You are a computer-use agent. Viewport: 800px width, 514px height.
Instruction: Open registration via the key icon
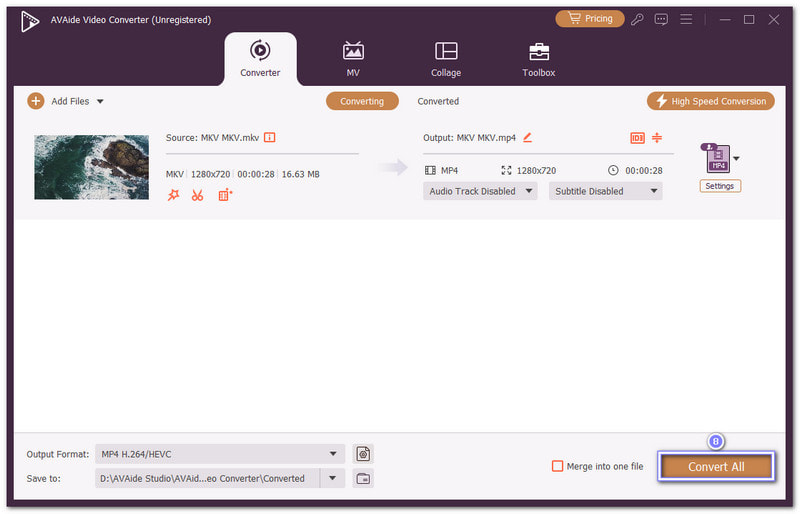click(x=637, y=19)
